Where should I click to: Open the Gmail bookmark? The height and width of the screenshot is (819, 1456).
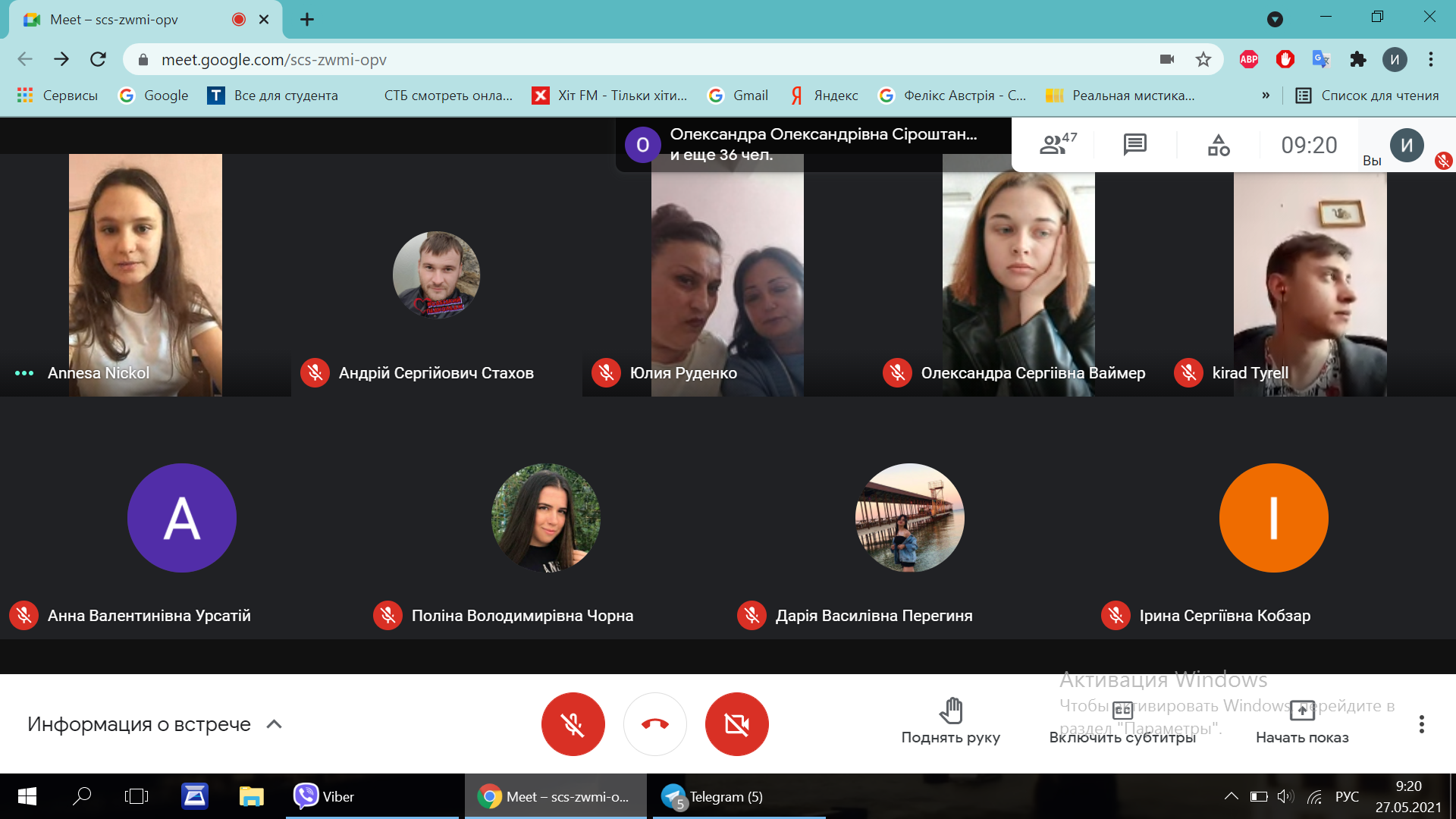737,96
